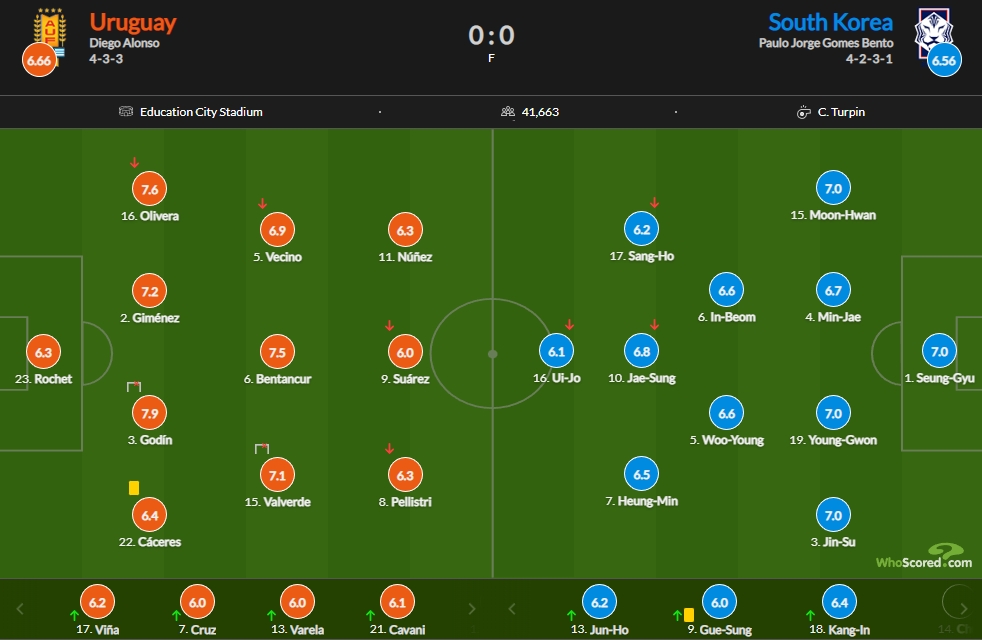The width and height of the screenshot is (982, 640).
Task: Click South Korea team crest logo
Action: click(x=934, y=33)
